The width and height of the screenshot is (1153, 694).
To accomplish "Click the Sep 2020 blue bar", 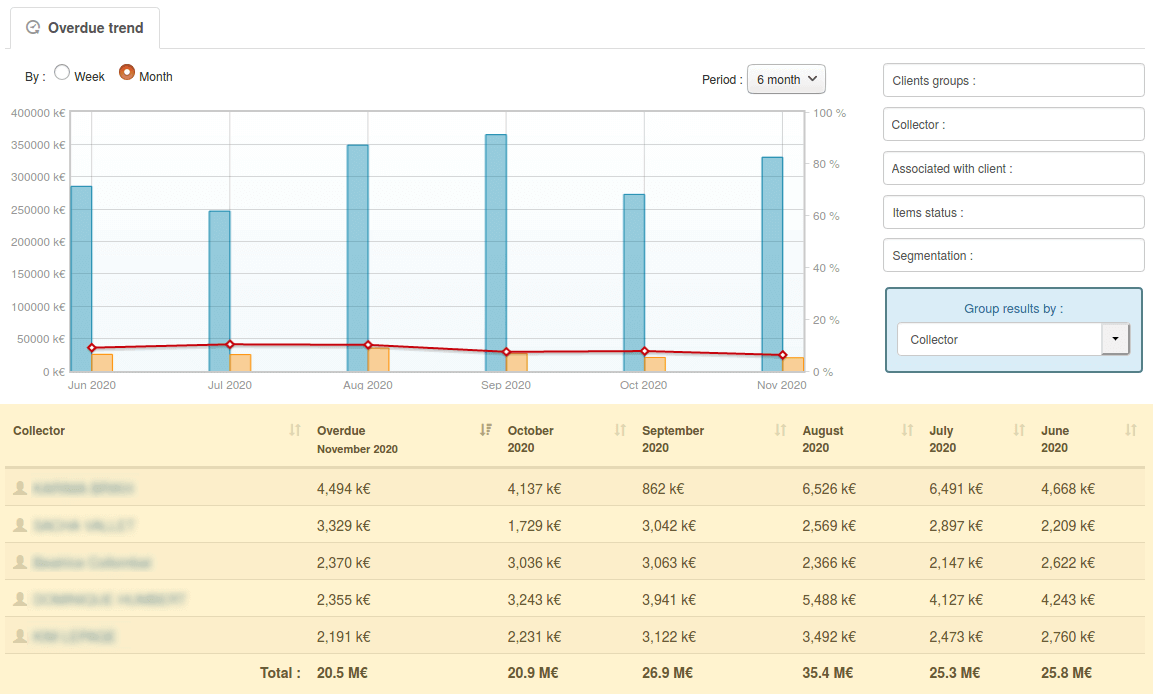I will pyautogui.click(x=496, y=250).
